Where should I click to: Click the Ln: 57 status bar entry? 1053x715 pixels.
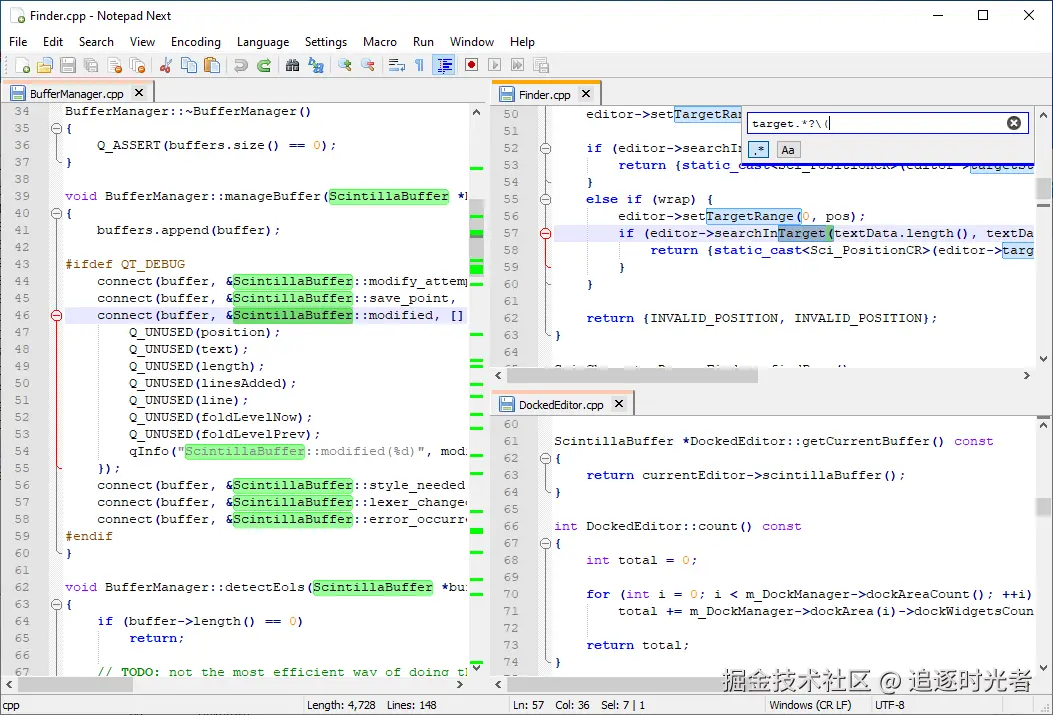click(528, 705)
